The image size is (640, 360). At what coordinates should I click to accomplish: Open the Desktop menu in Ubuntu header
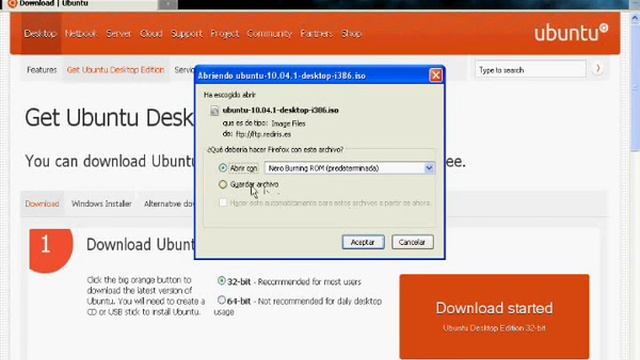tap(40, 34)
